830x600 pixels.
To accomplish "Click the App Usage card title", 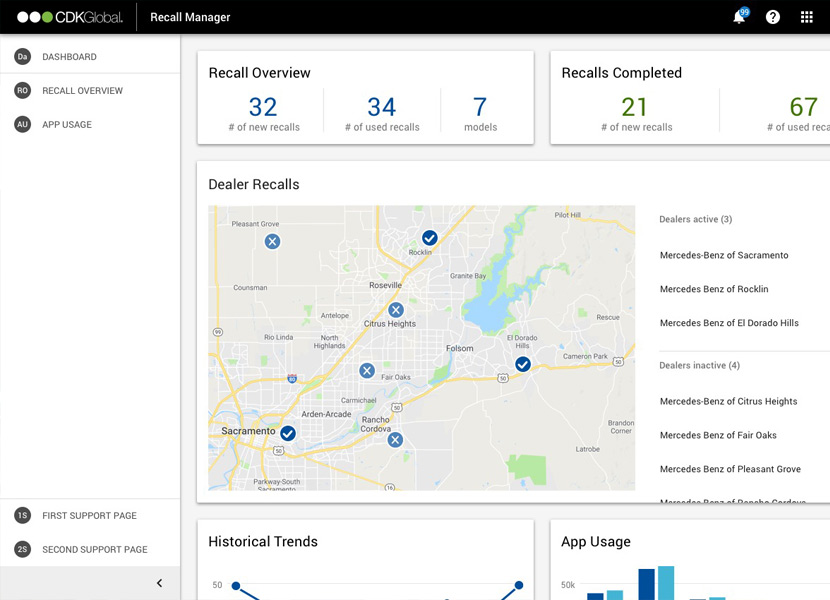I will coord(596,542).
